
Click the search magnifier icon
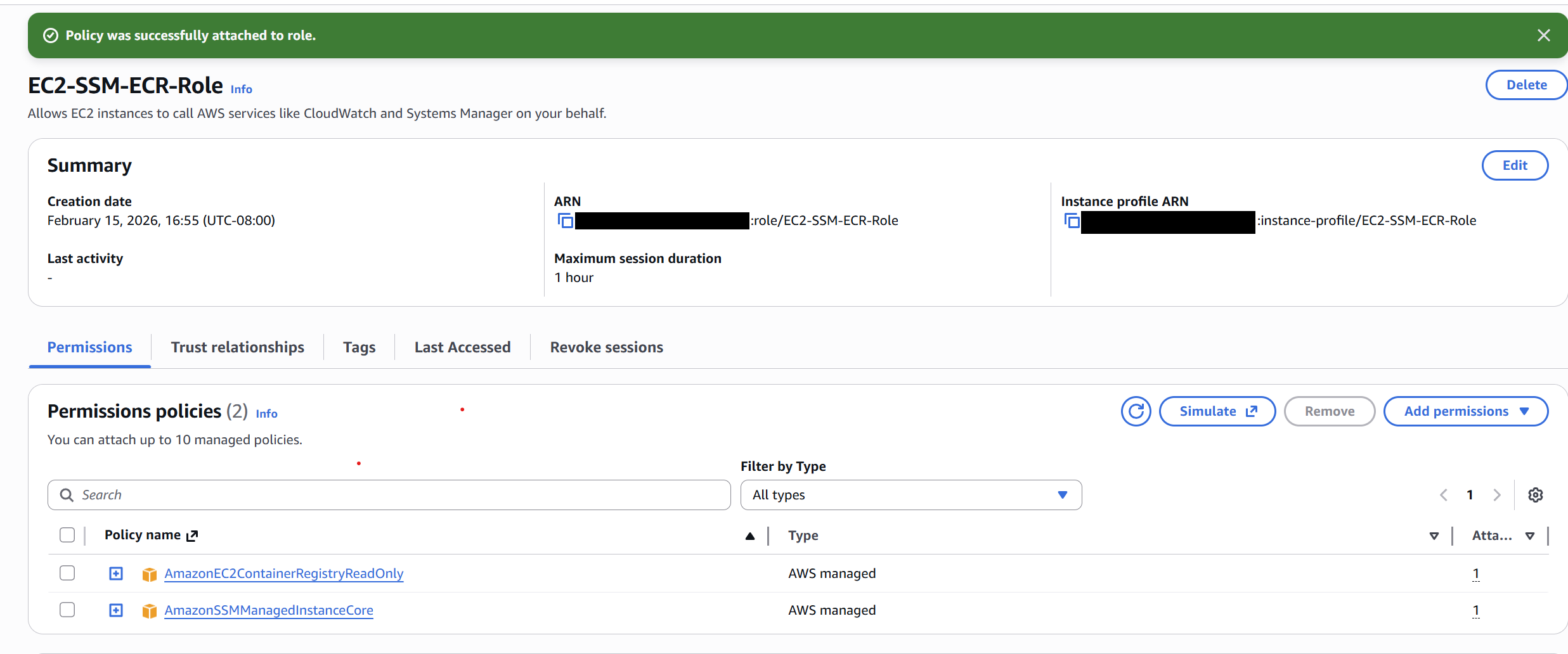pyautogui.click(x=67, y=495)
